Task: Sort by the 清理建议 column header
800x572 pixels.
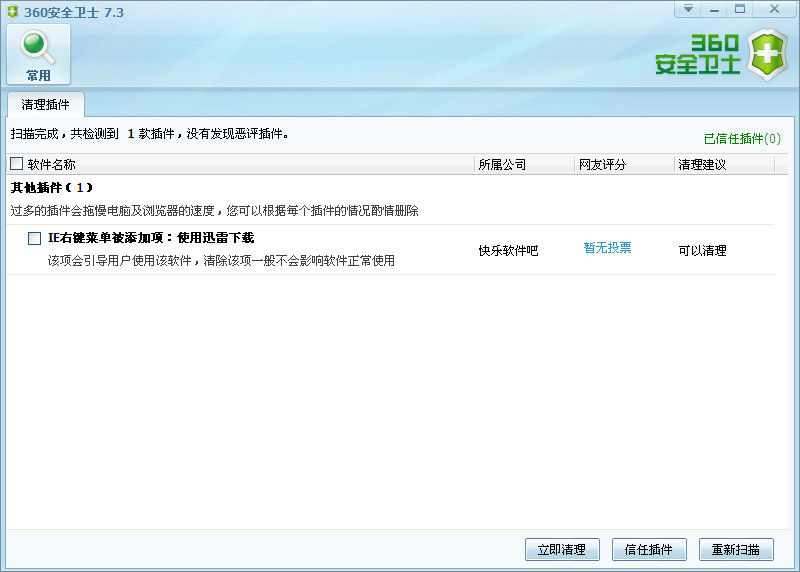Action: pyautogui.click(x=724, y=164)
